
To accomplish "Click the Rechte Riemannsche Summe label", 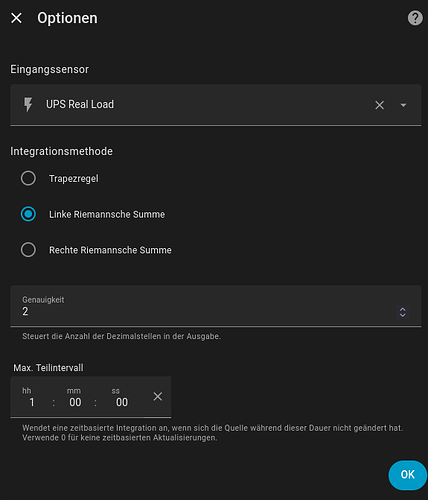I will point(110,250).
